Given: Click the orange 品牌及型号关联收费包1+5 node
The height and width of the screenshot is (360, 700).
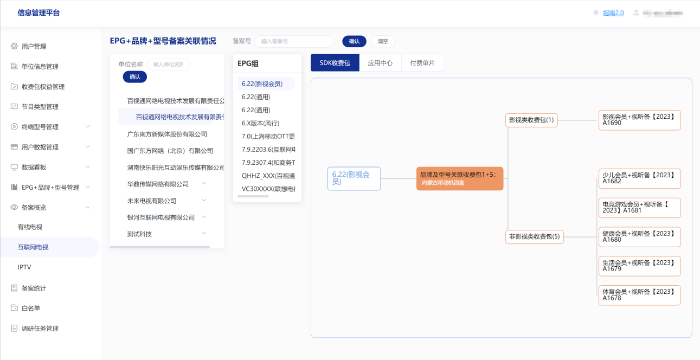Looking at the screenshot, I should pyautogui.click(x=460, y=179).
